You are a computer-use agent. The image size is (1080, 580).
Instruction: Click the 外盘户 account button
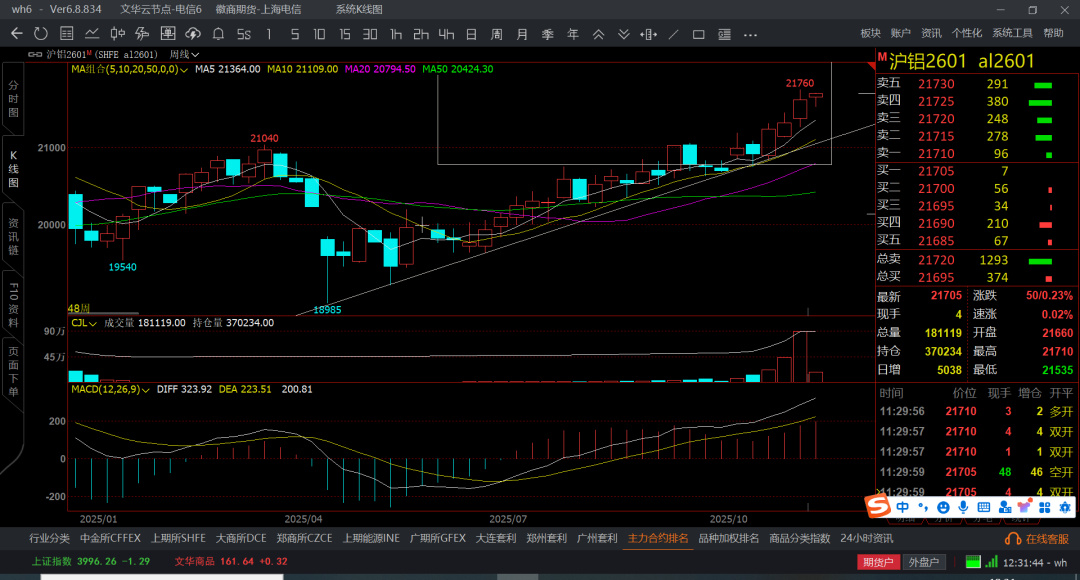[924, 562]
